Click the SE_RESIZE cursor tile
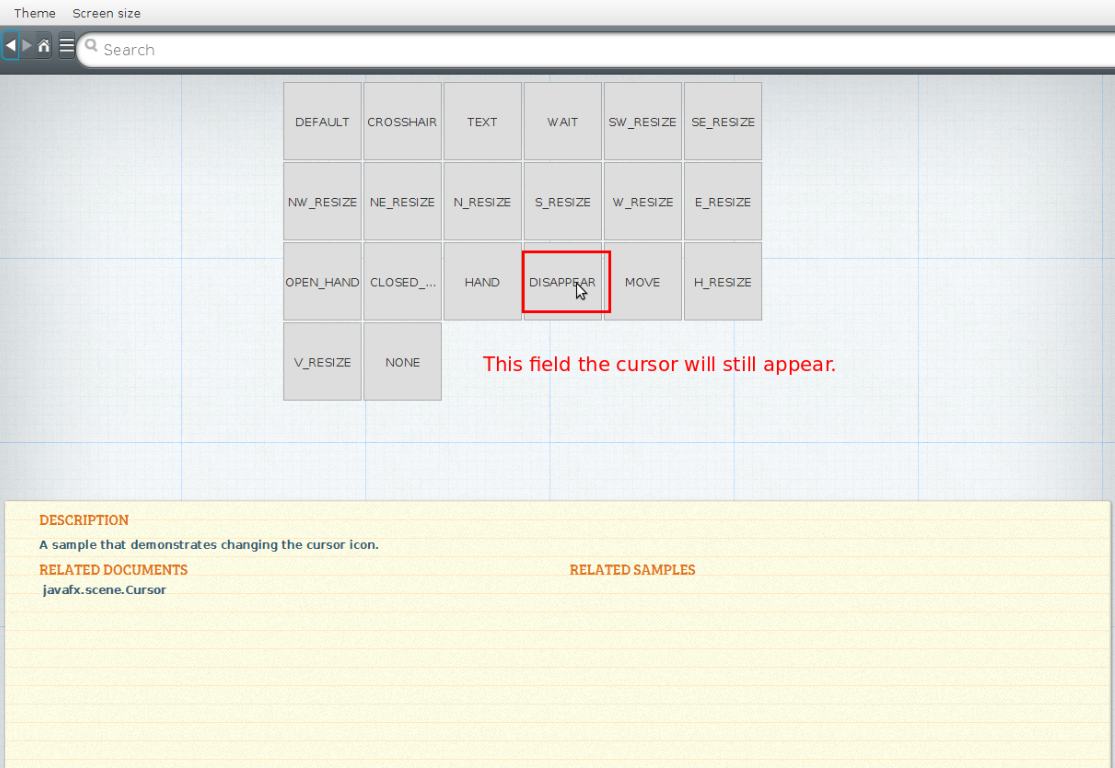The height and width of the screenshot is (768, 1115). pyautogui.click(x=722, y=121)
